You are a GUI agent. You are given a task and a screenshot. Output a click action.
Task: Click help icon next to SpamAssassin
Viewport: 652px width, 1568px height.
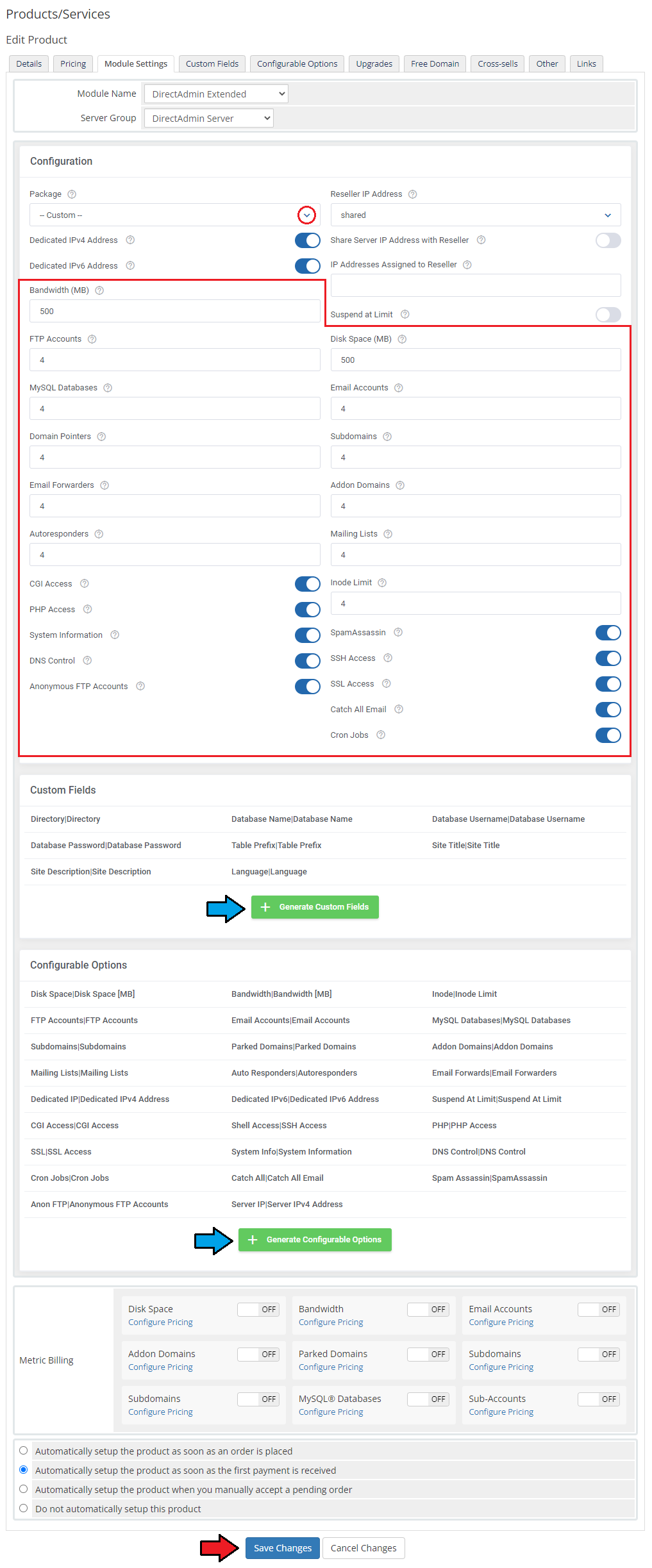click(398, 633)
